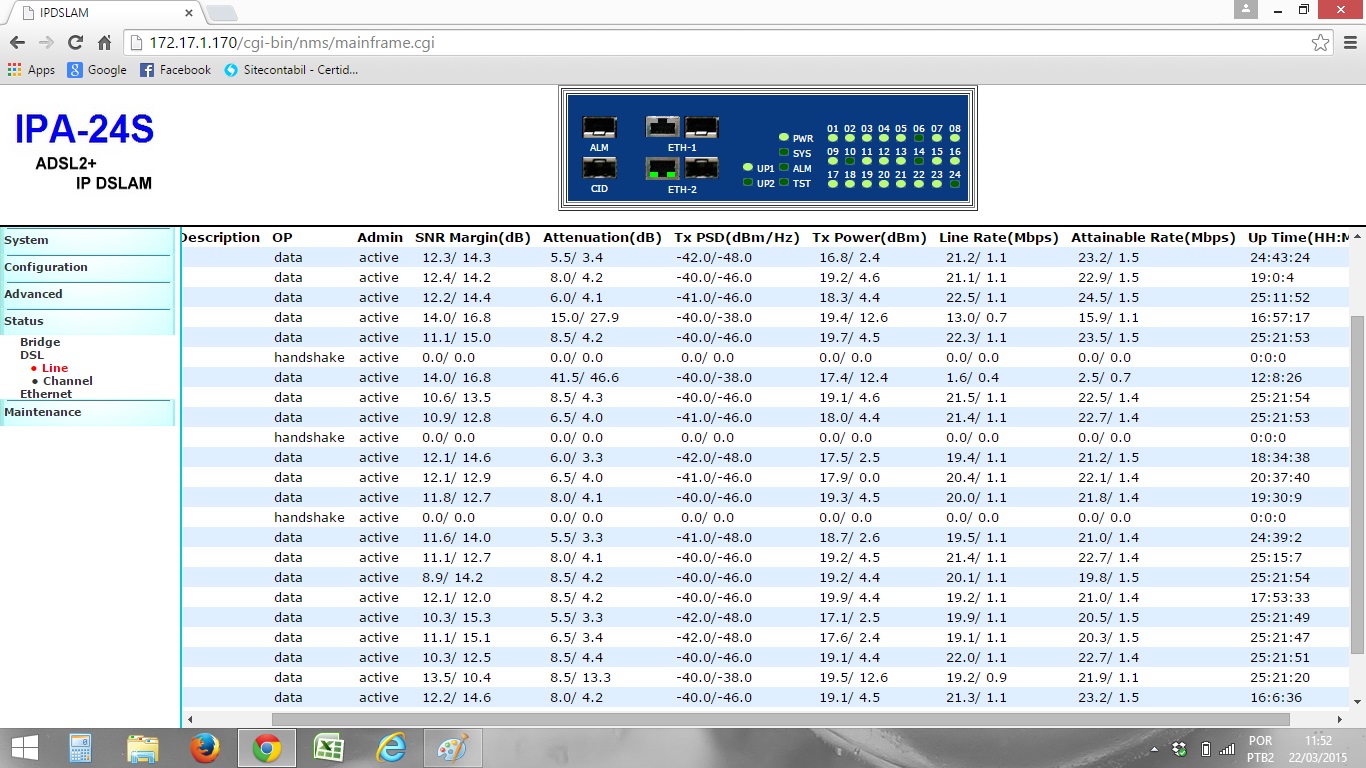Open the Apps bookmark
The height and width of the screenshot is (768, 1366).
tap(31, 70)
